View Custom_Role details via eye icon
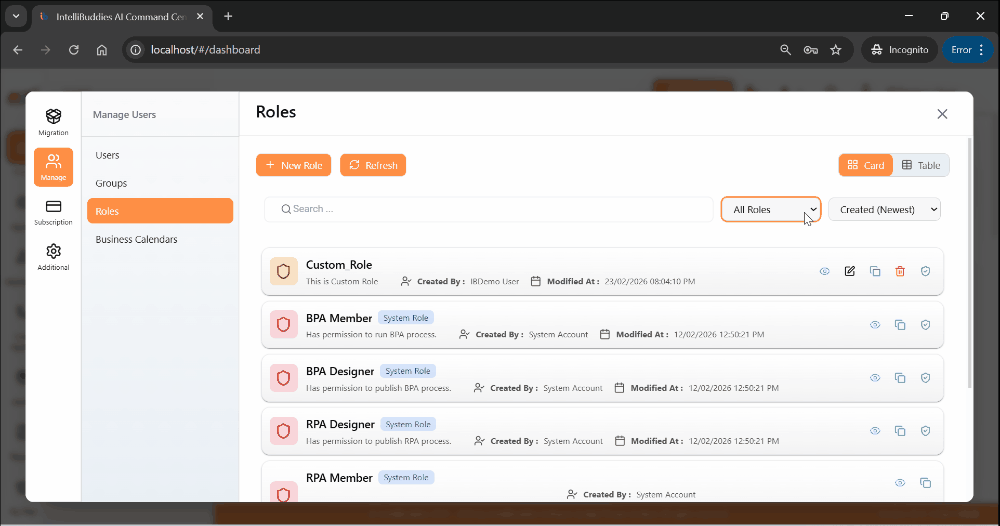 click(825, 271)
